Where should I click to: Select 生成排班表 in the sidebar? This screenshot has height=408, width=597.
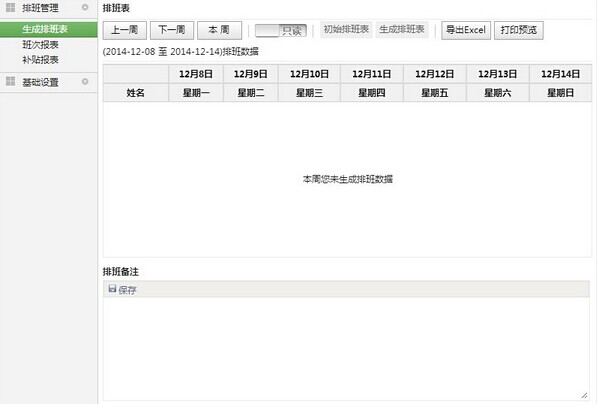coord(49,29)
